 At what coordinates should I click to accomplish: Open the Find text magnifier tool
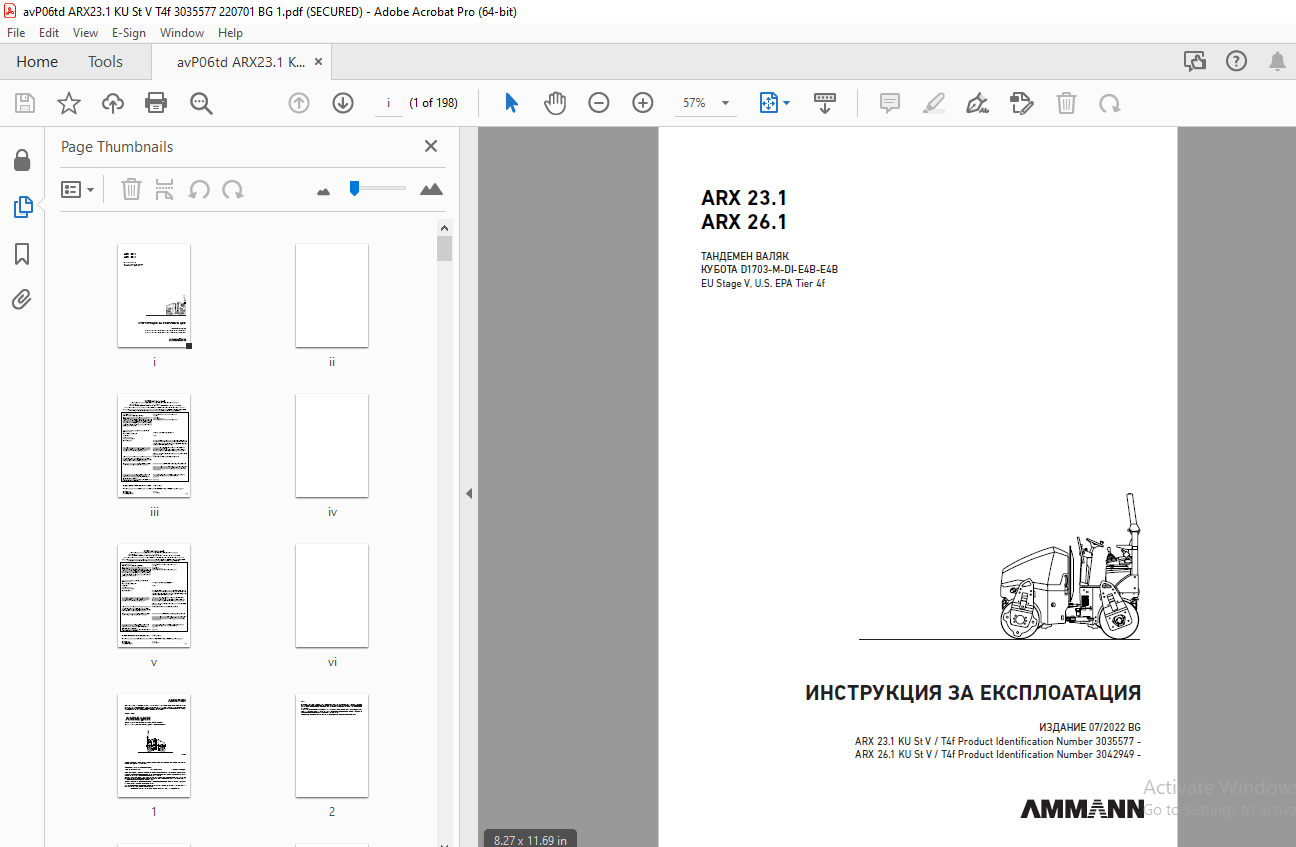coord(201,103)
